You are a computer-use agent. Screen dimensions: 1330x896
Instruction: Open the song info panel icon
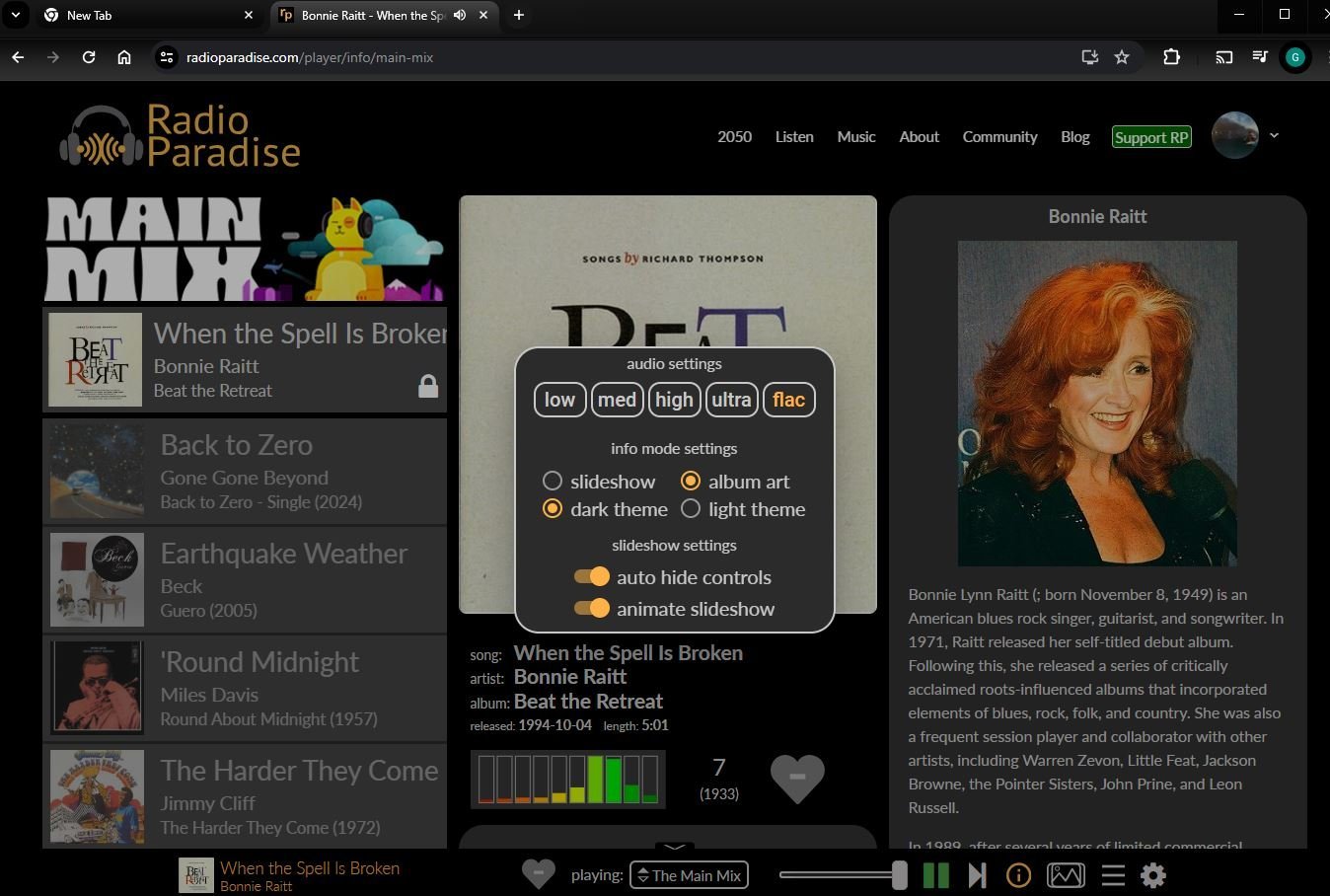1018,875
